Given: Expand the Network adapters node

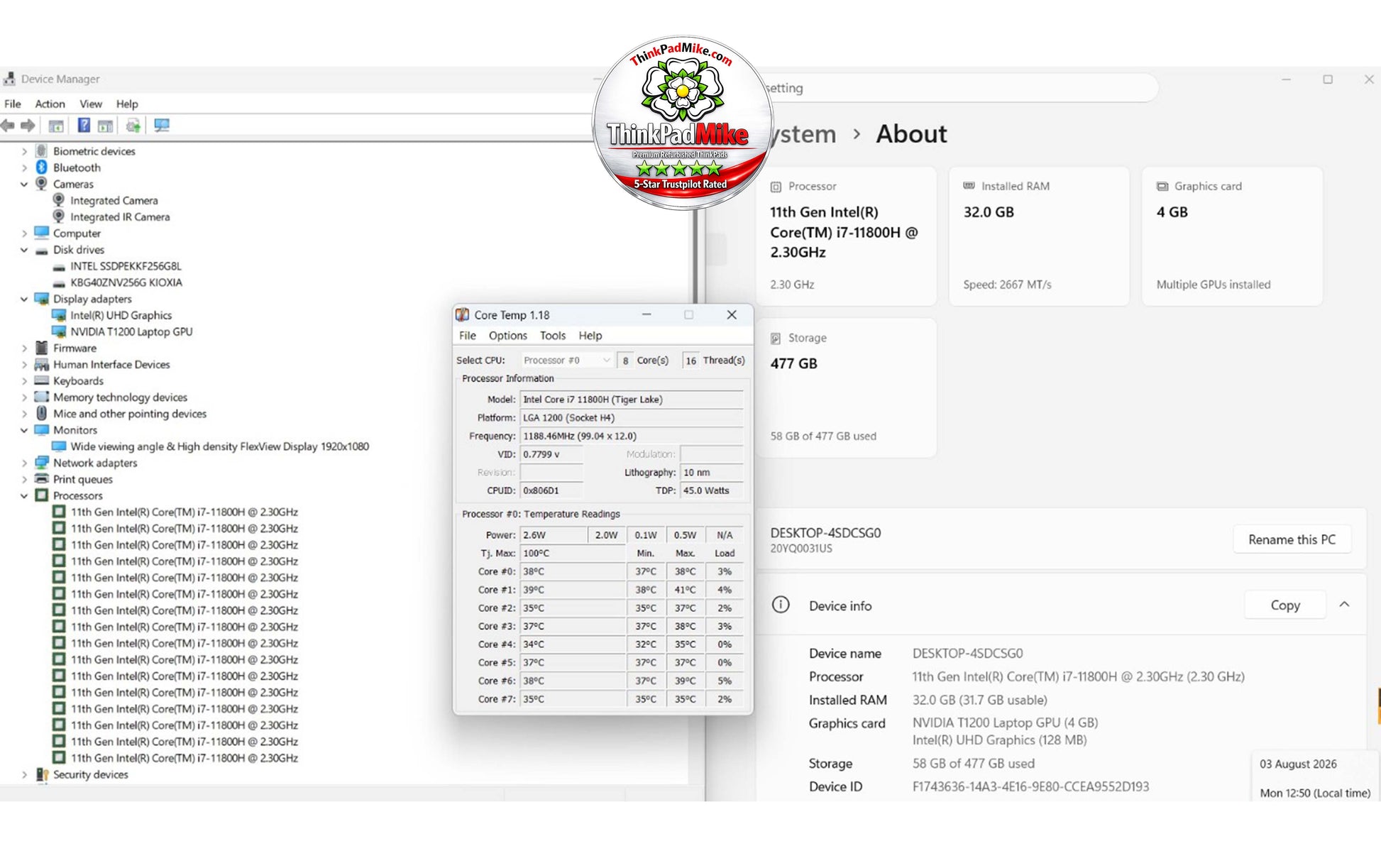Looking at the screenshot, I should pos(24,463).
